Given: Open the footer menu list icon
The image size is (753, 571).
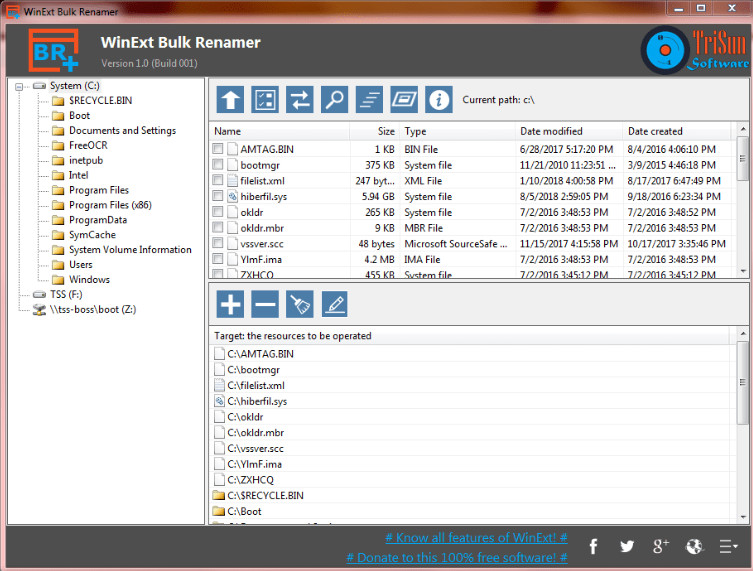Looking at the screenshot, I should [728, 547].
